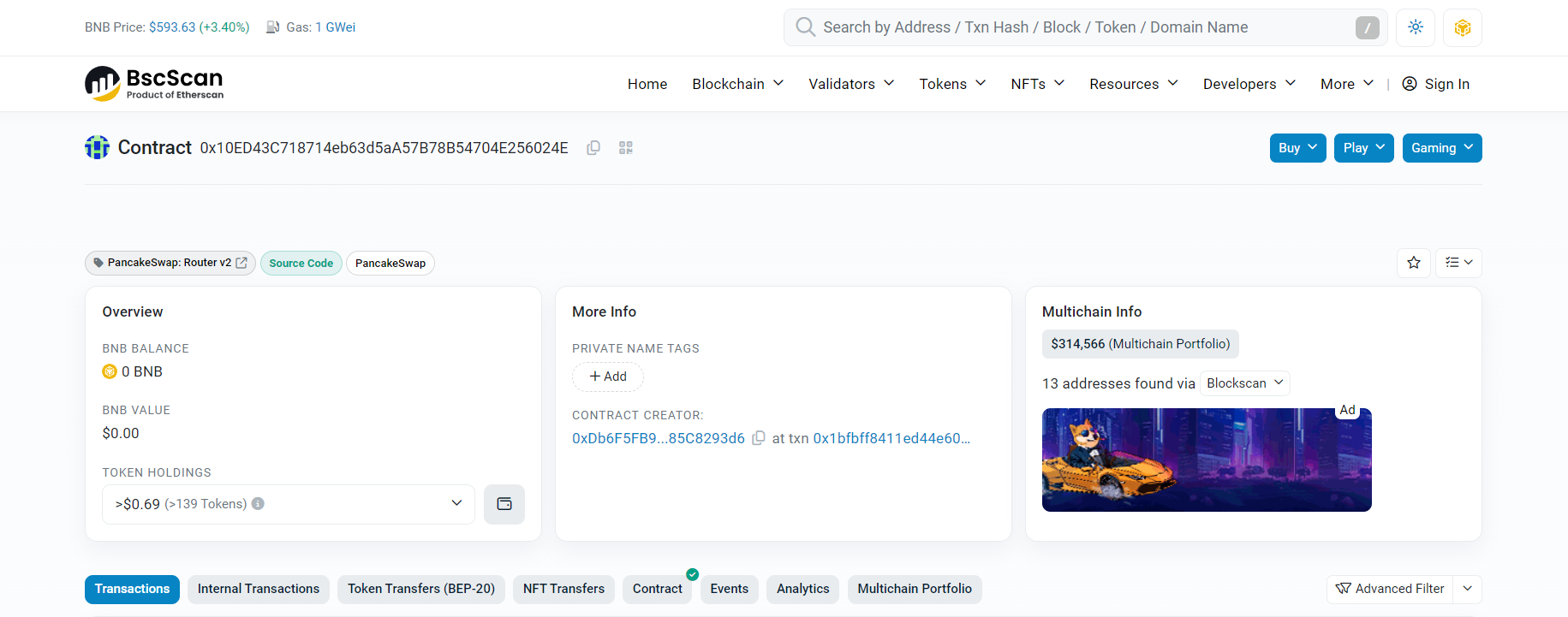Image resolution: width=1568 pixels, height=617 pixels.
Task: Open the Blockscan source dropdown
Action: coord(1245,383)
